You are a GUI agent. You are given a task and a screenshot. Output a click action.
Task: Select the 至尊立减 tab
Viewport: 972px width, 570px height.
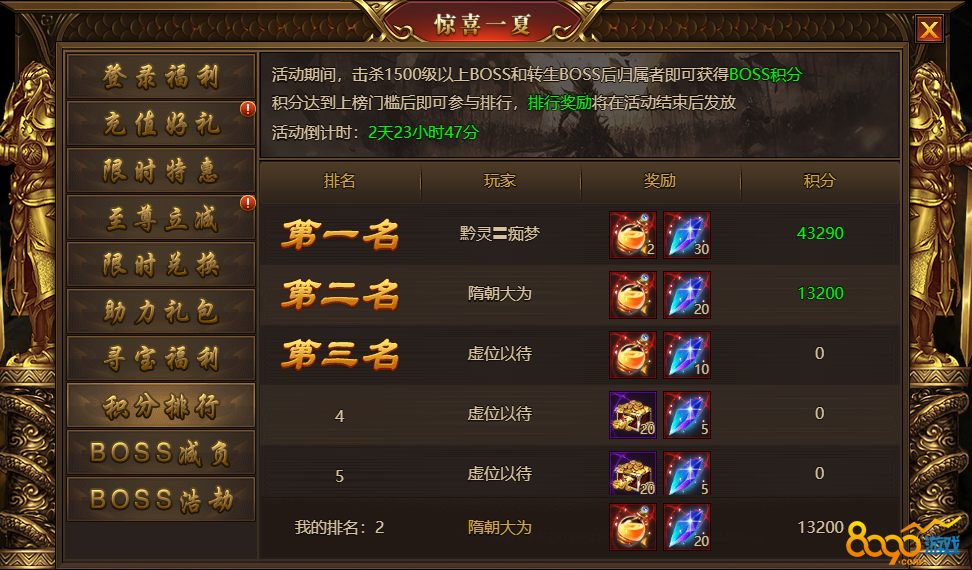point(161,217)
